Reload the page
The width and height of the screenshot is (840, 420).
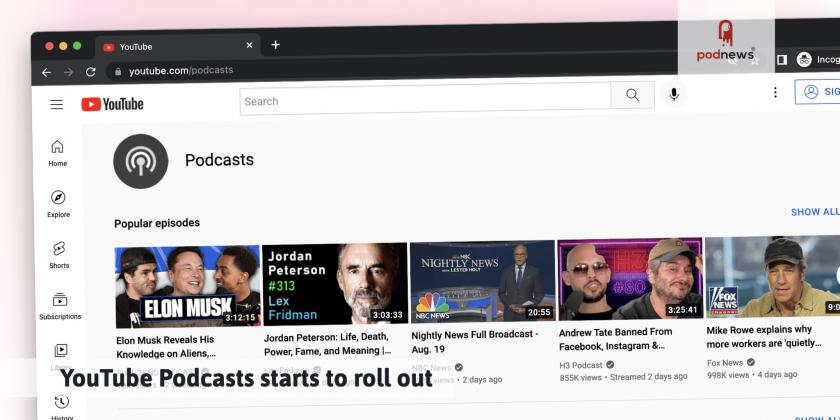coord(91,72)
